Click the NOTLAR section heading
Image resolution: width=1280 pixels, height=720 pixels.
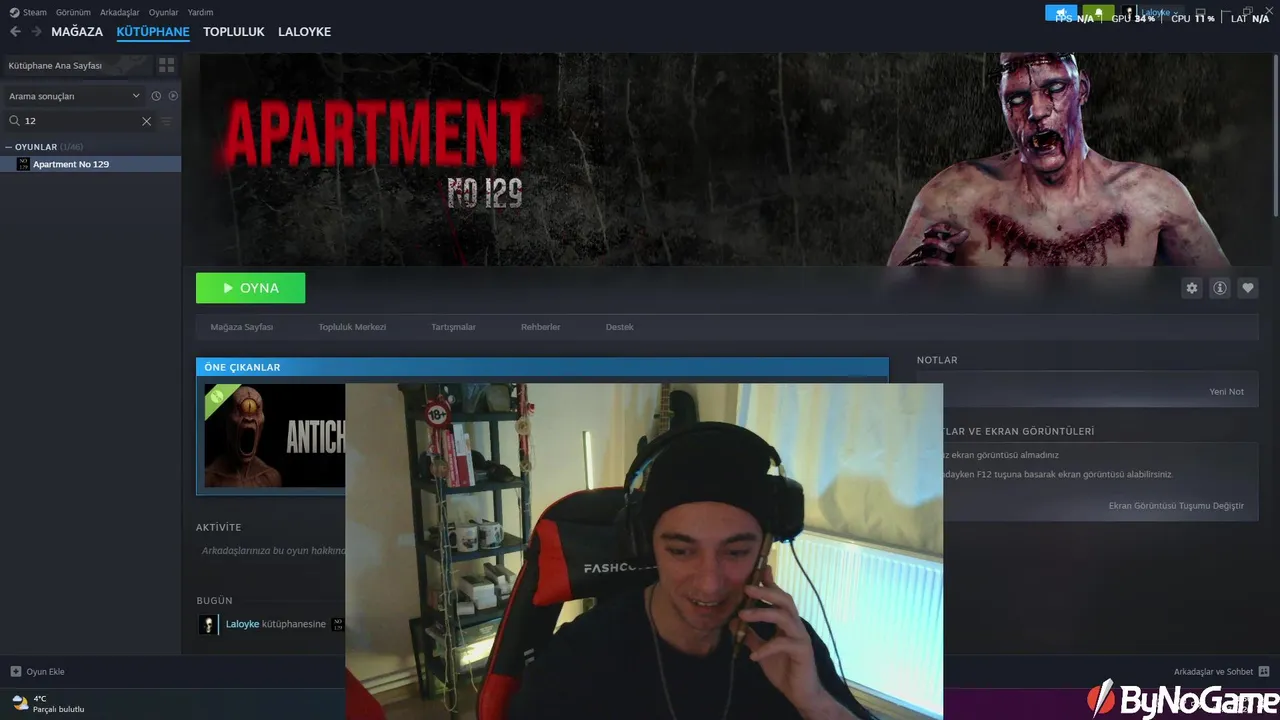coord(937,360)
